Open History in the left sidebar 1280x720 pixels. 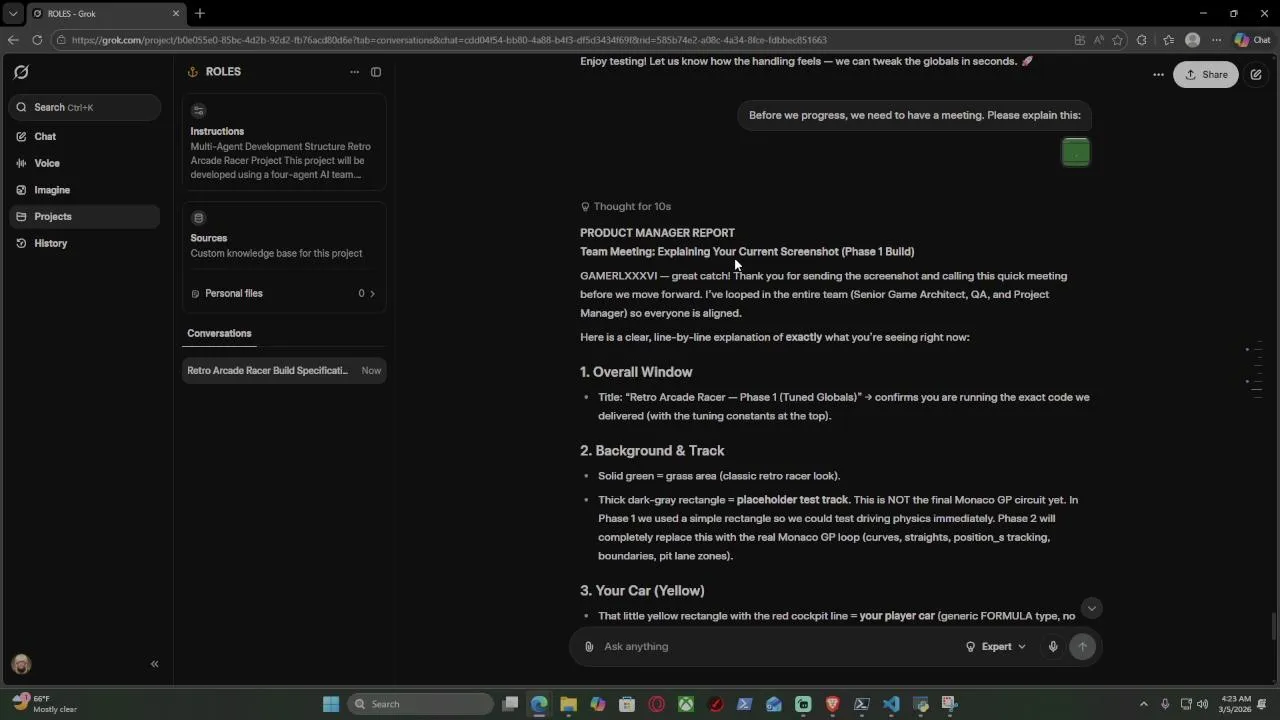[x=85, y=243]
